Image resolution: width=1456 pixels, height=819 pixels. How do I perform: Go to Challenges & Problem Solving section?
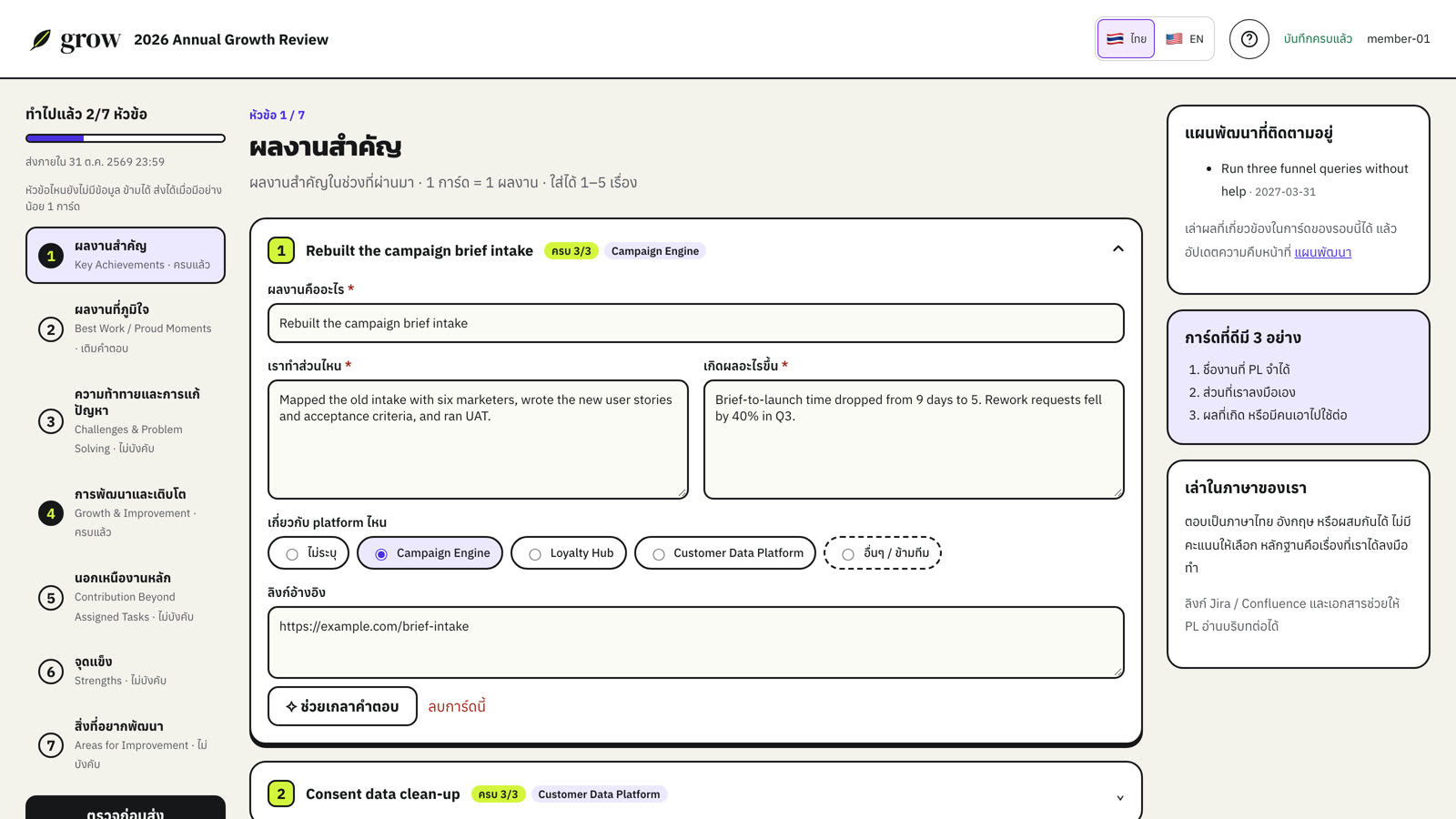click(126, 421)
